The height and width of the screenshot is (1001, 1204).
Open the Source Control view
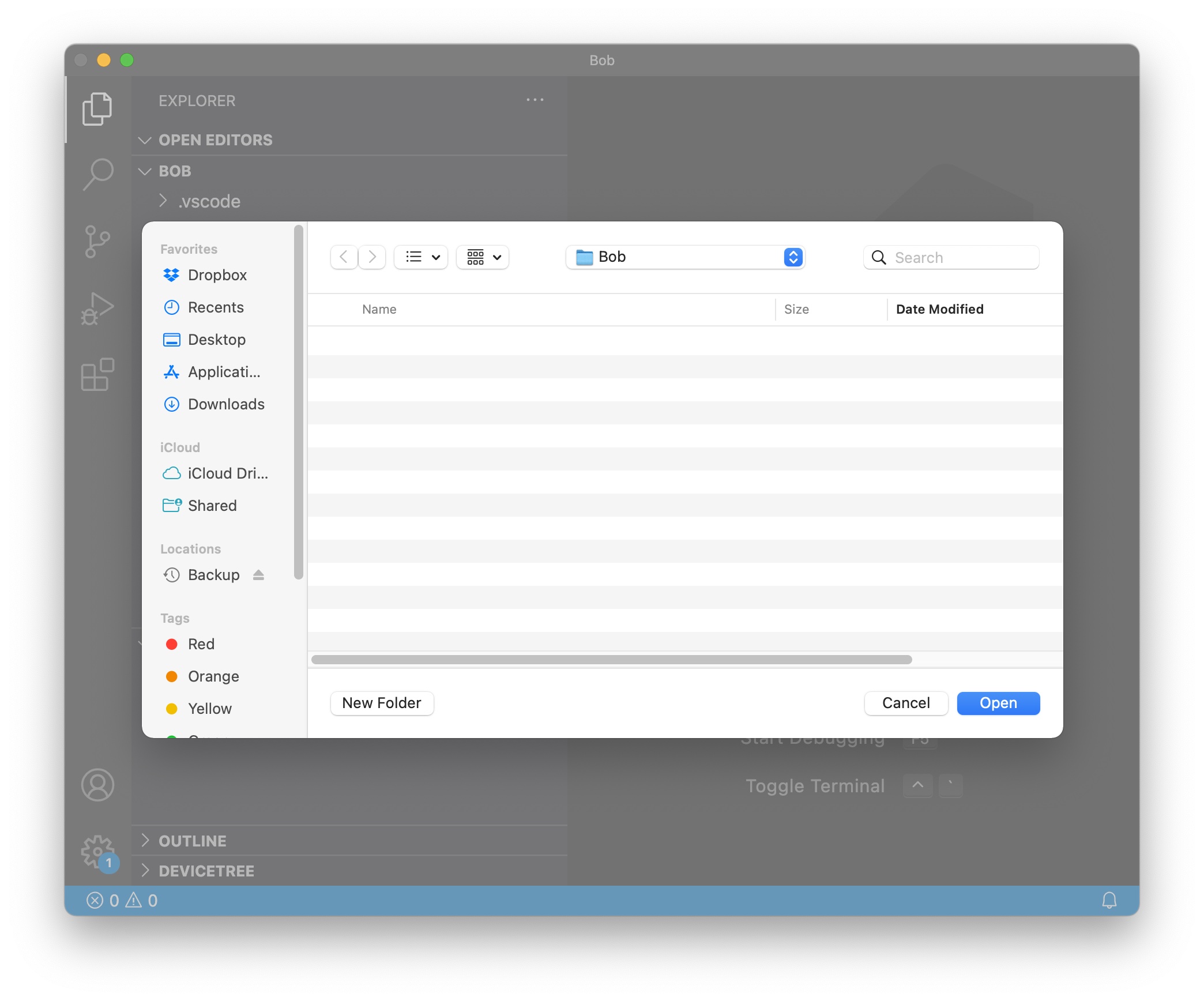pos(97,241)
